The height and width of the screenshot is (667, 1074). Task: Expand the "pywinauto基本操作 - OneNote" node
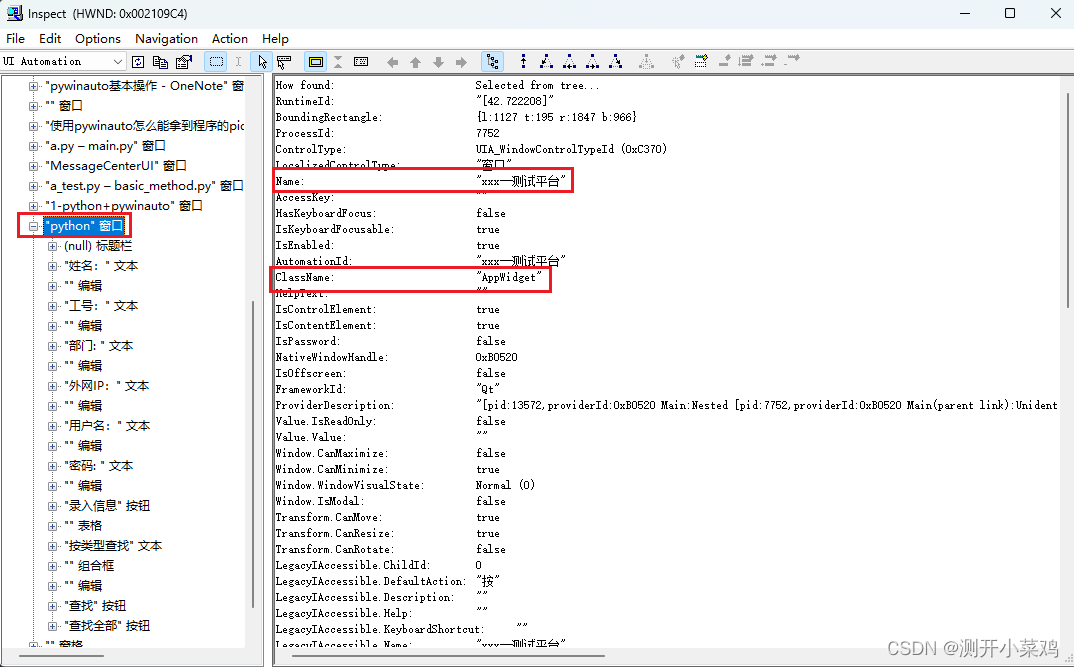(x=33, y=86)
